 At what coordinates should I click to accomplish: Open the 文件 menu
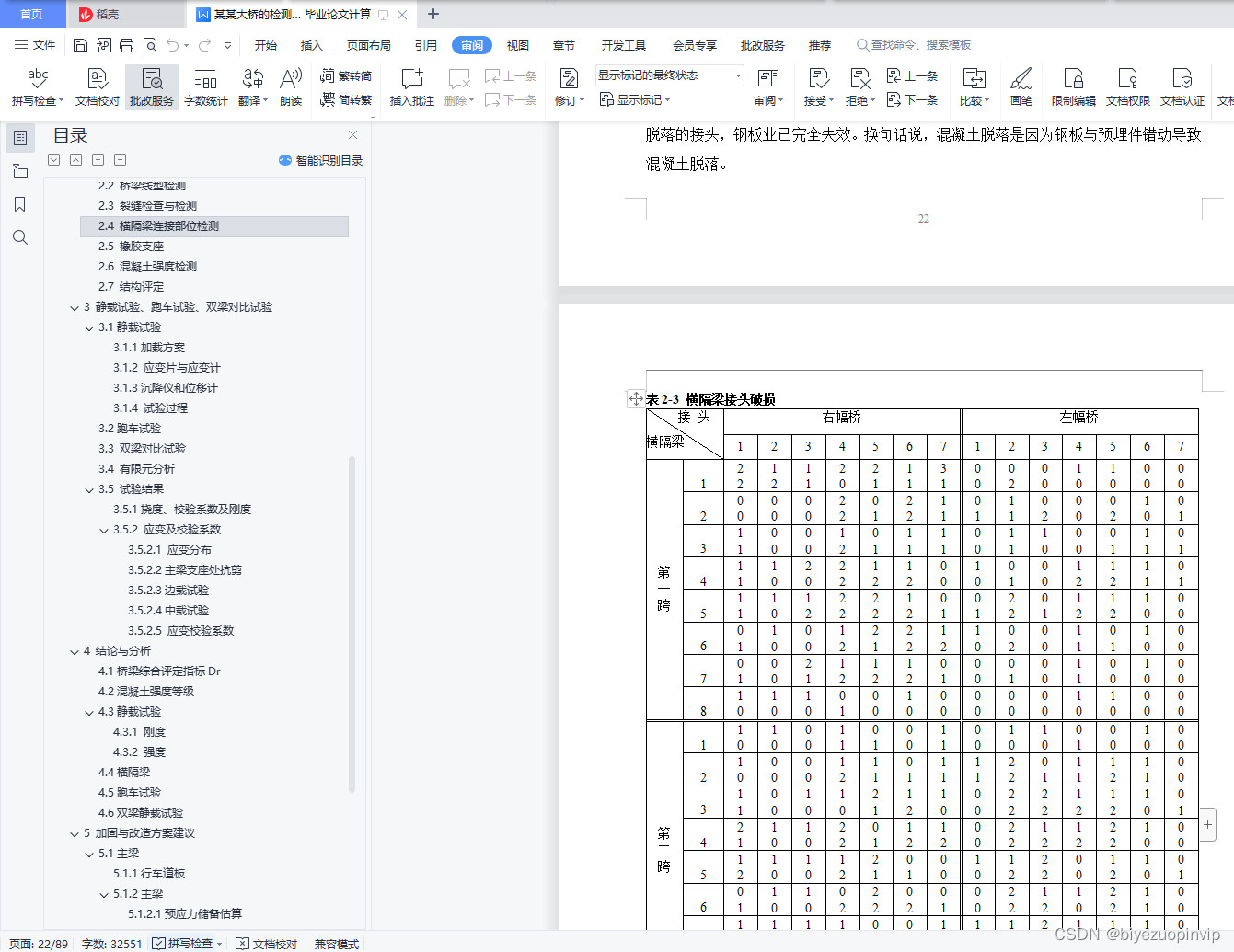click(35, 45)
